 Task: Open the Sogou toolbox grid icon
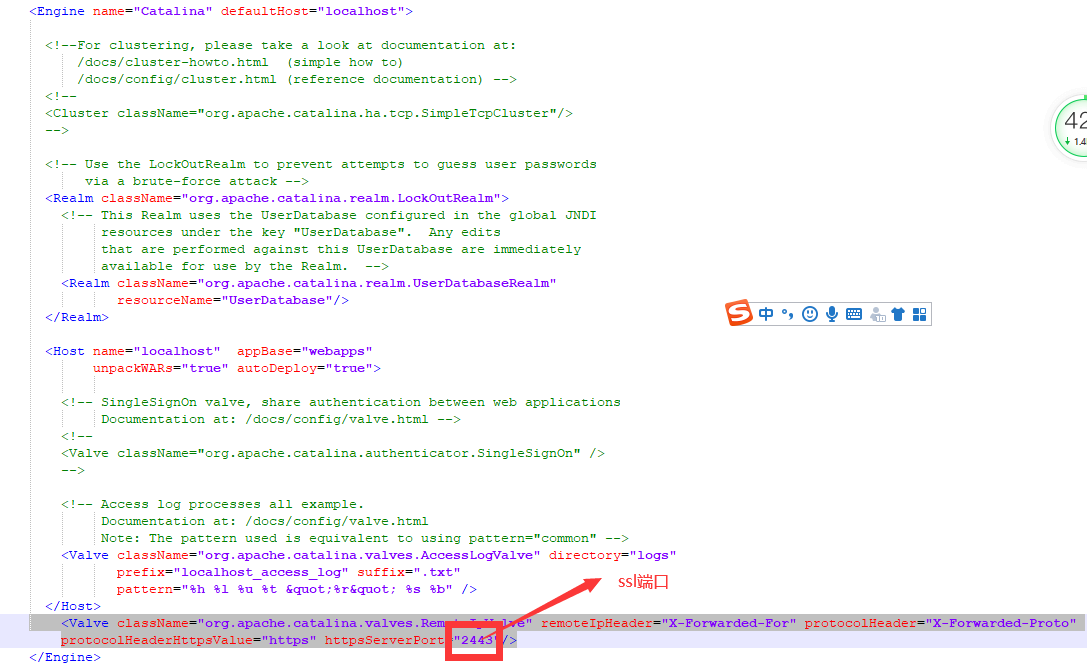pos(919,313)
